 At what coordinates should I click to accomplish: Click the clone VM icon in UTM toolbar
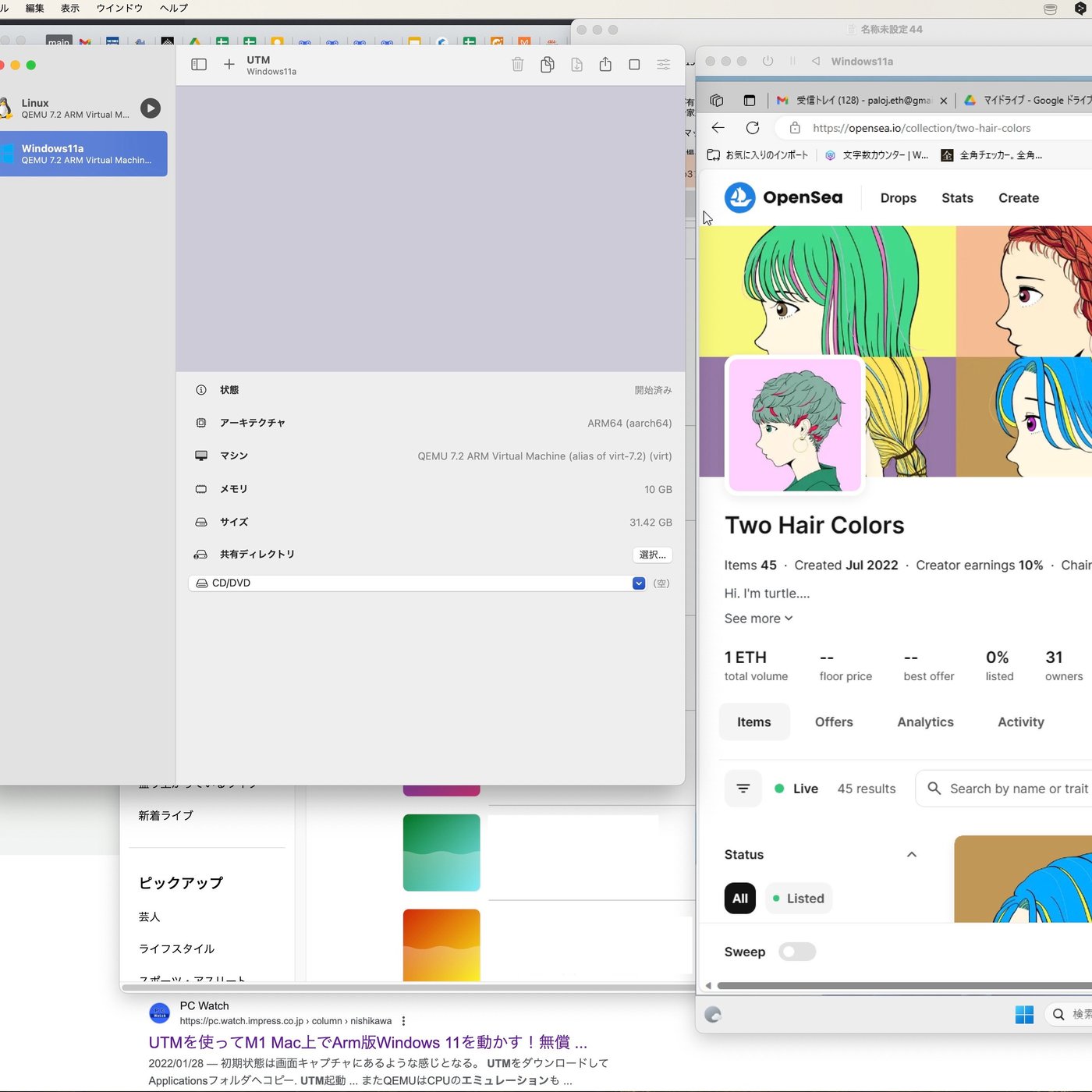[x=547, y=65]
